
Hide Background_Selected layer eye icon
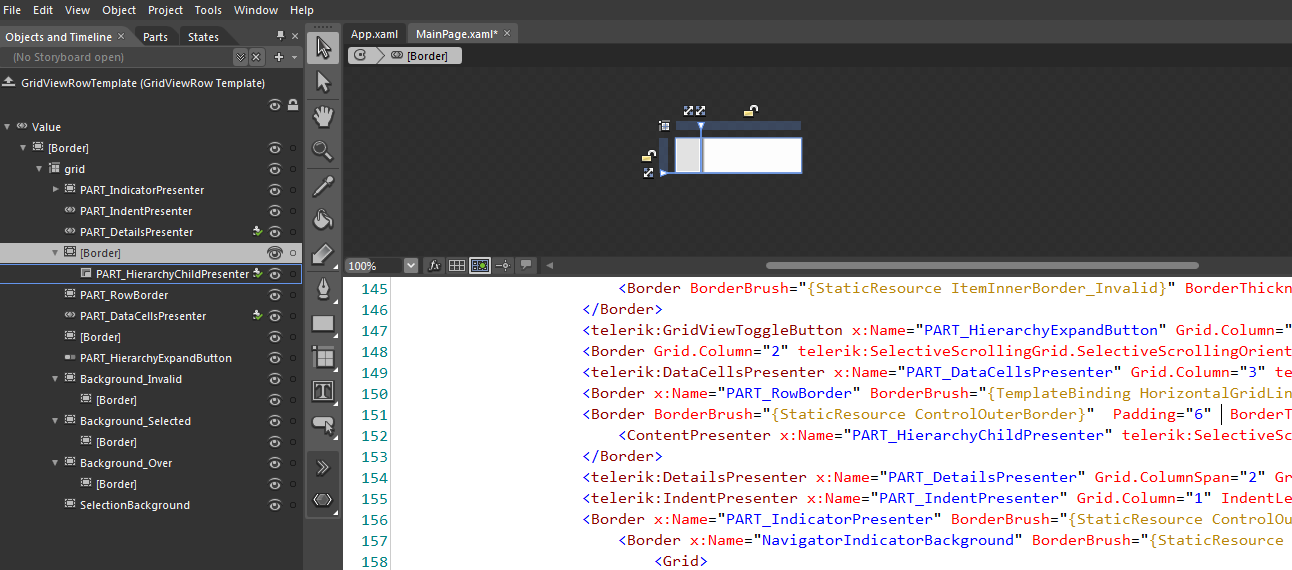[274, 421]
